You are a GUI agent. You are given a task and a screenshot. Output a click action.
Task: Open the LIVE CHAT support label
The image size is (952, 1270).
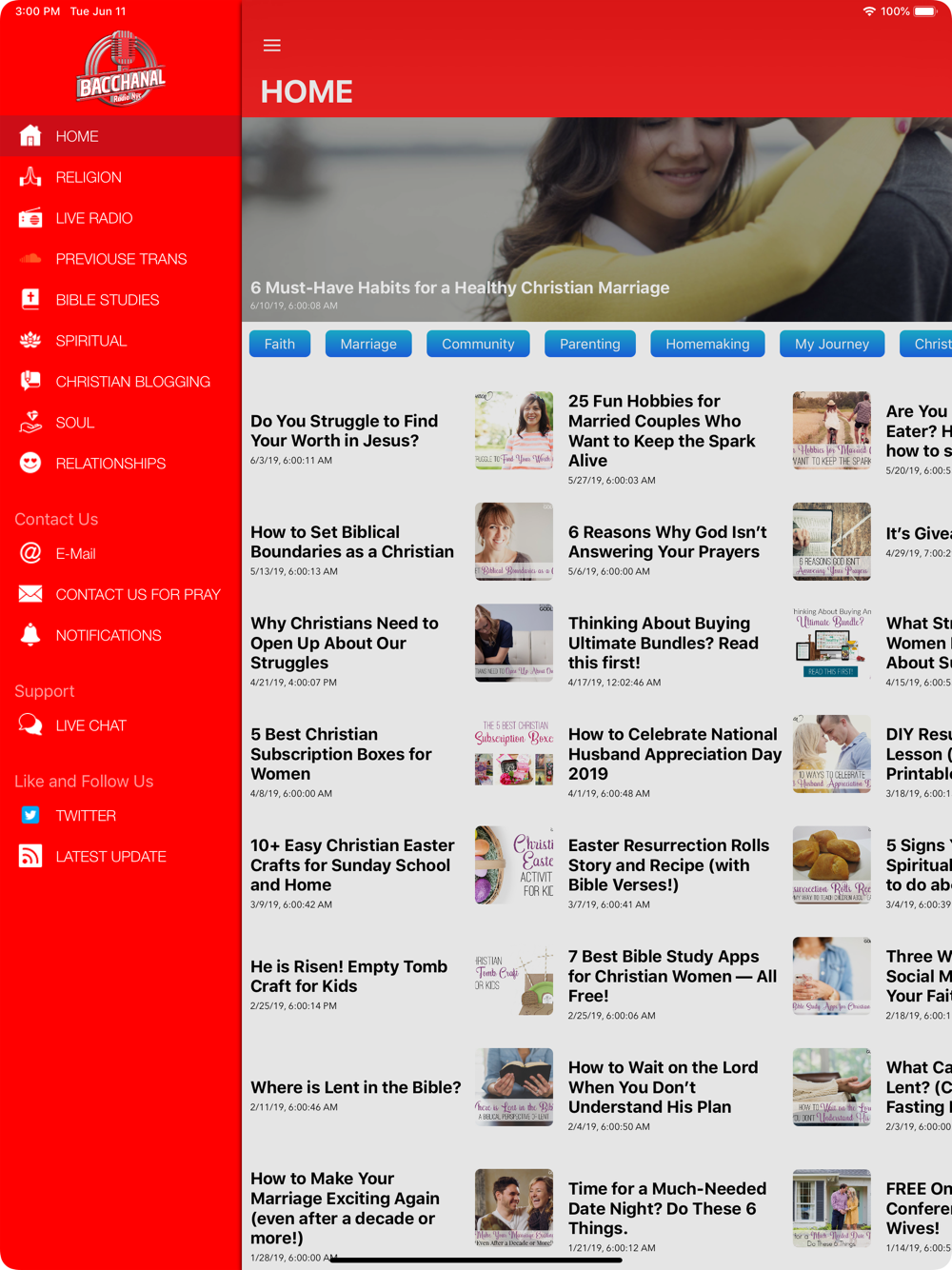coord(90,725)
